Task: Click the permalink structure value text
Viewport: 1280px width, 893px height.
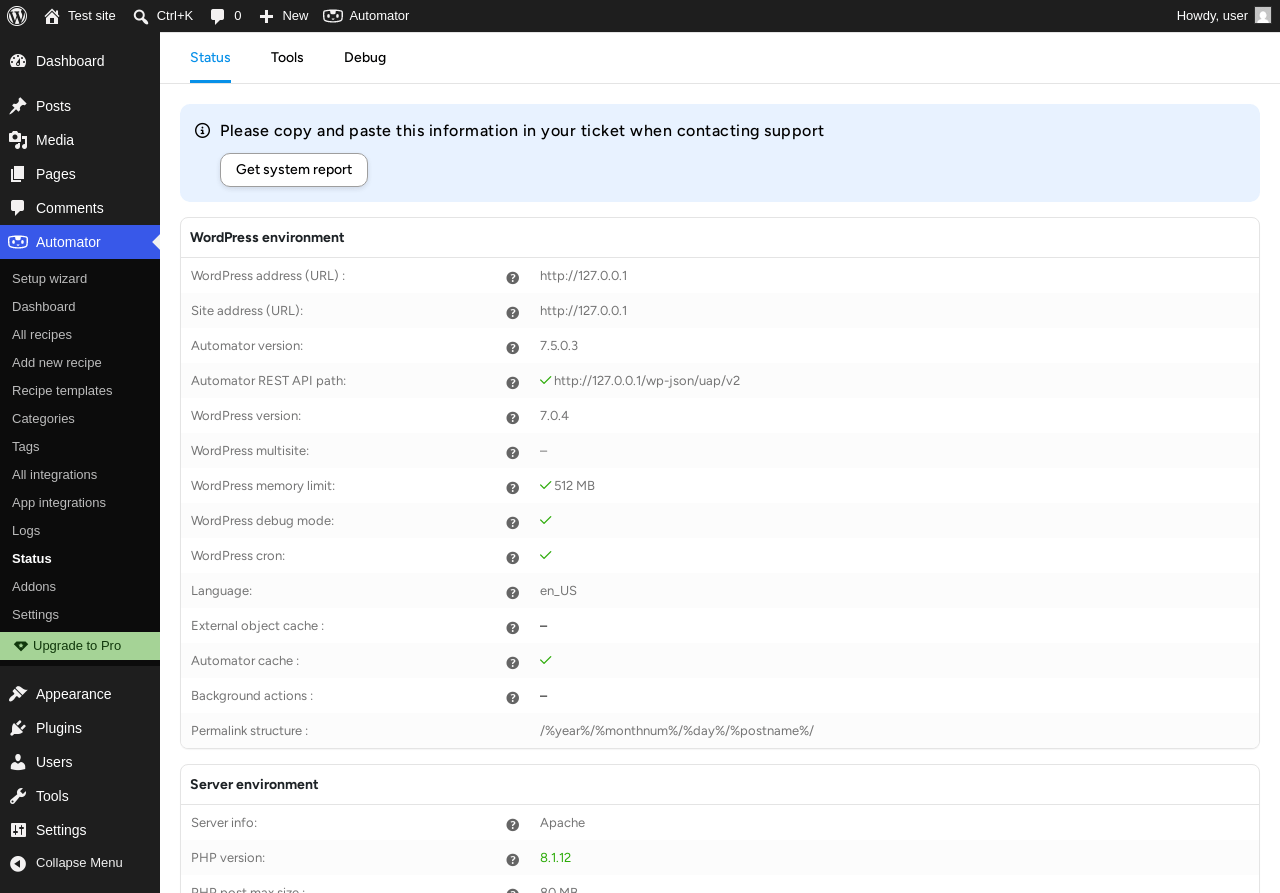Action: [677, 731]
